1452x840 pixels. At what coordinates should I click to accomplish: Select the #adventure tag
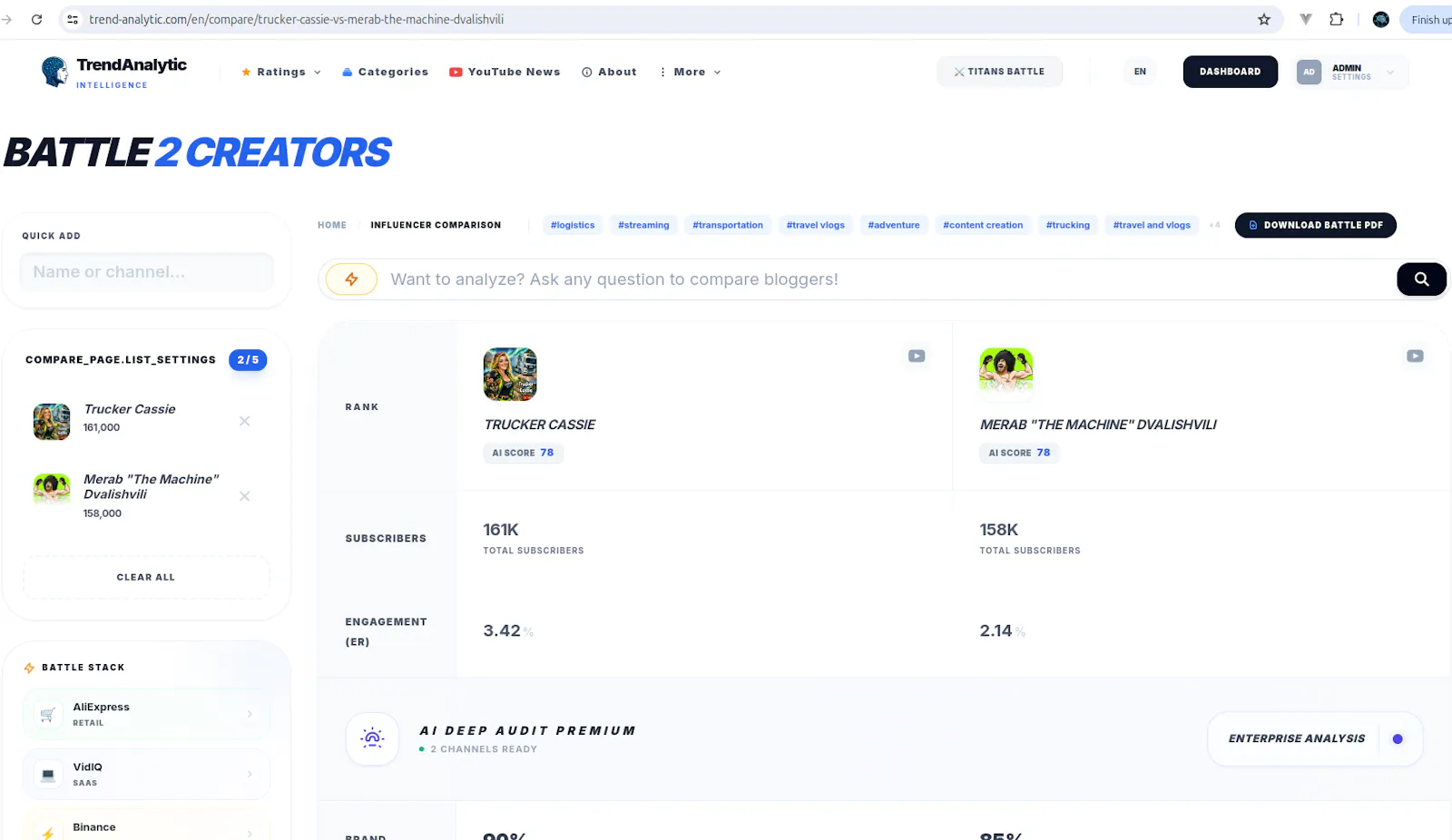[894, 225]
